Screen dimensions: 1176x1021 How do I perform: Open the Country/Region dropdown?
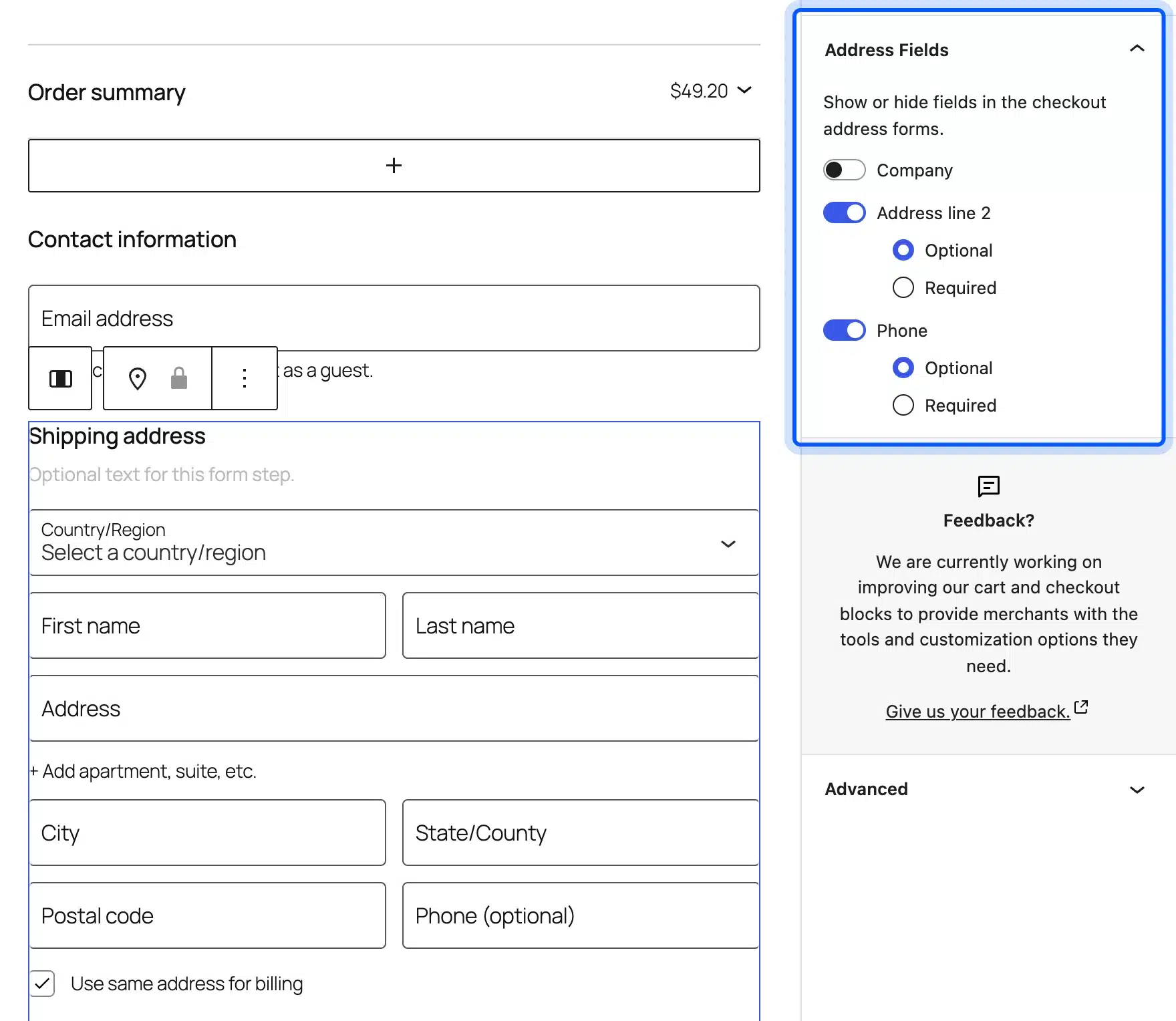tap(394, 543)
